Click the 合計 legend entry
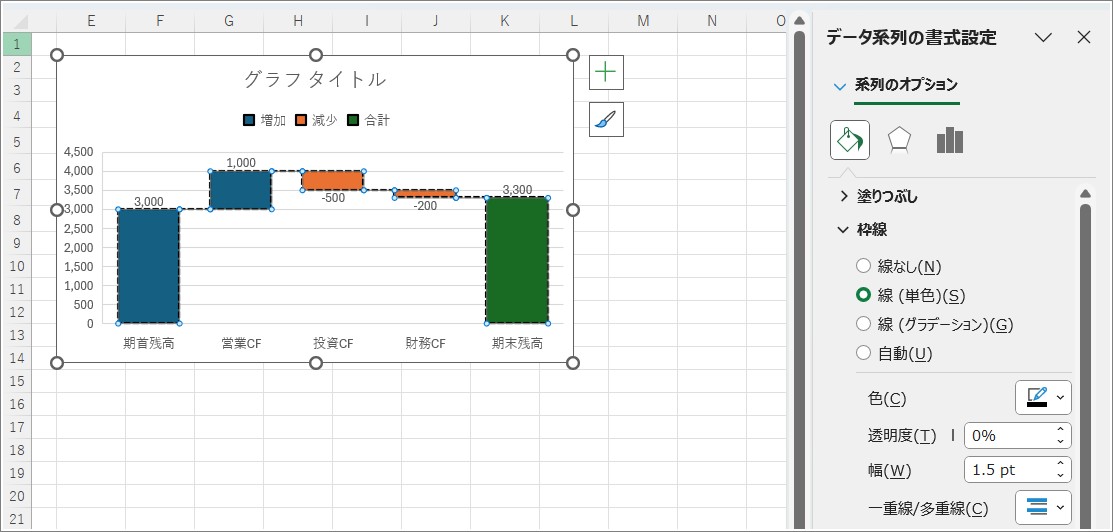Viewport: 1113px width, 532px height. pos(368,120)
